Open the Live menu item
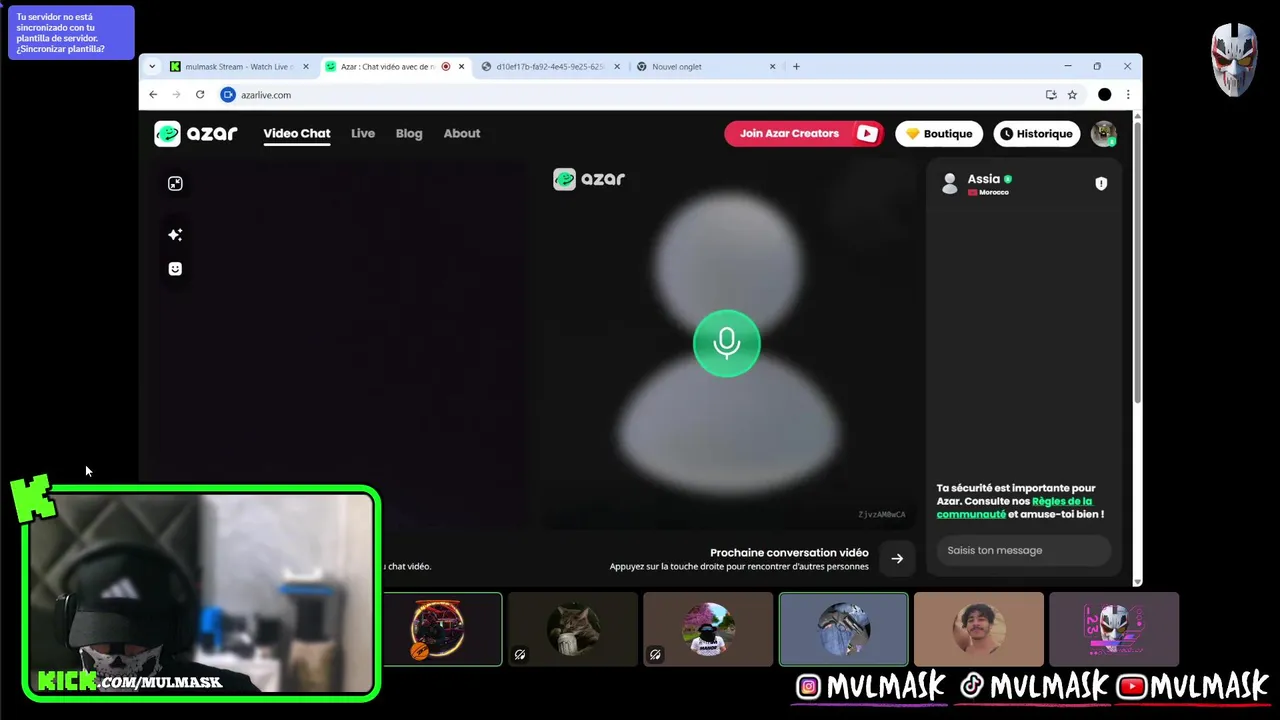The height and width of the screenshot is (720, 1280). pos(363,134)
